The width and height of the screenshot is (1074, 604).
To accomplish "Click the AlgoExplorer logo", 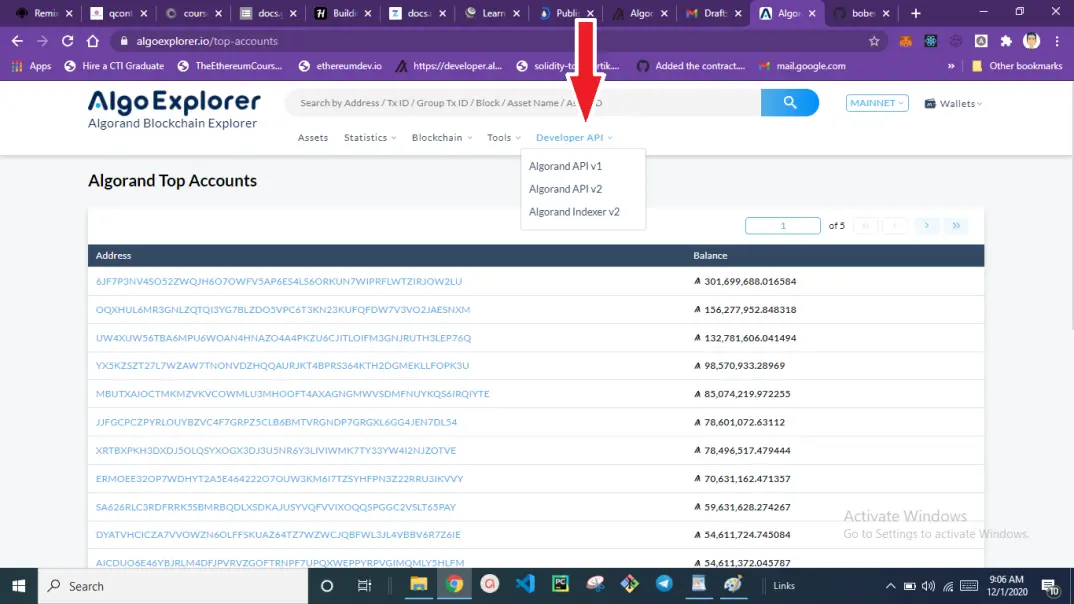I will [x=173, y=109].
